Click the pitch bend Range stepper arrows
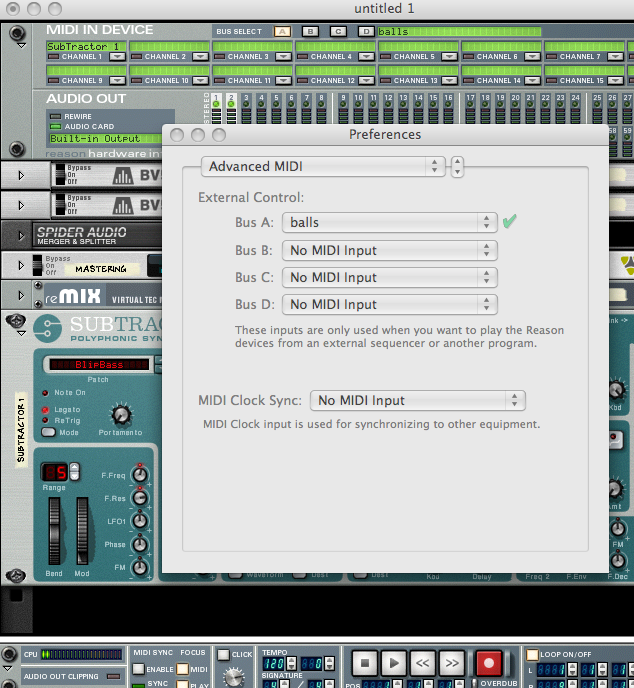Image resolution: width=634 pixels, height=688 pixels. pyautogui.click(x=75, y=472)
